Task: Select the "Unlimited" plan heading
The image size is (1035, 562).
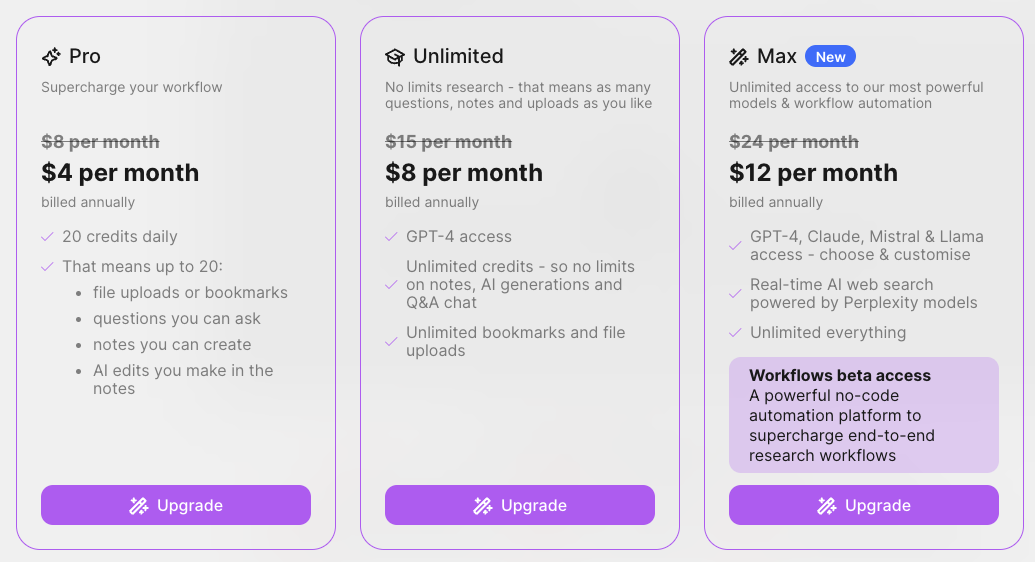Action: [458, 57]
